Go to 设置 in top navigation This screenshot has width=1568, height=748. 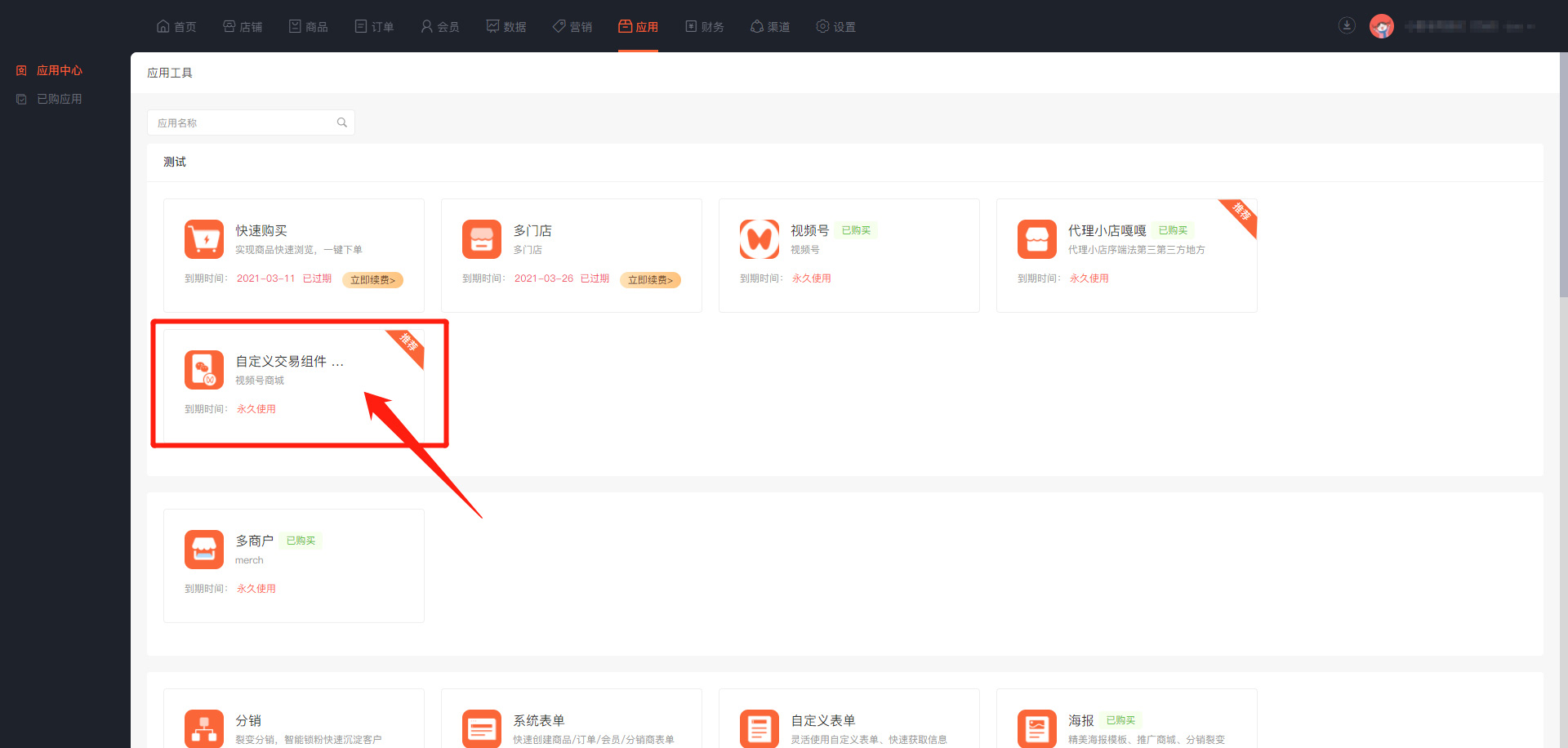tap(836, 27)
